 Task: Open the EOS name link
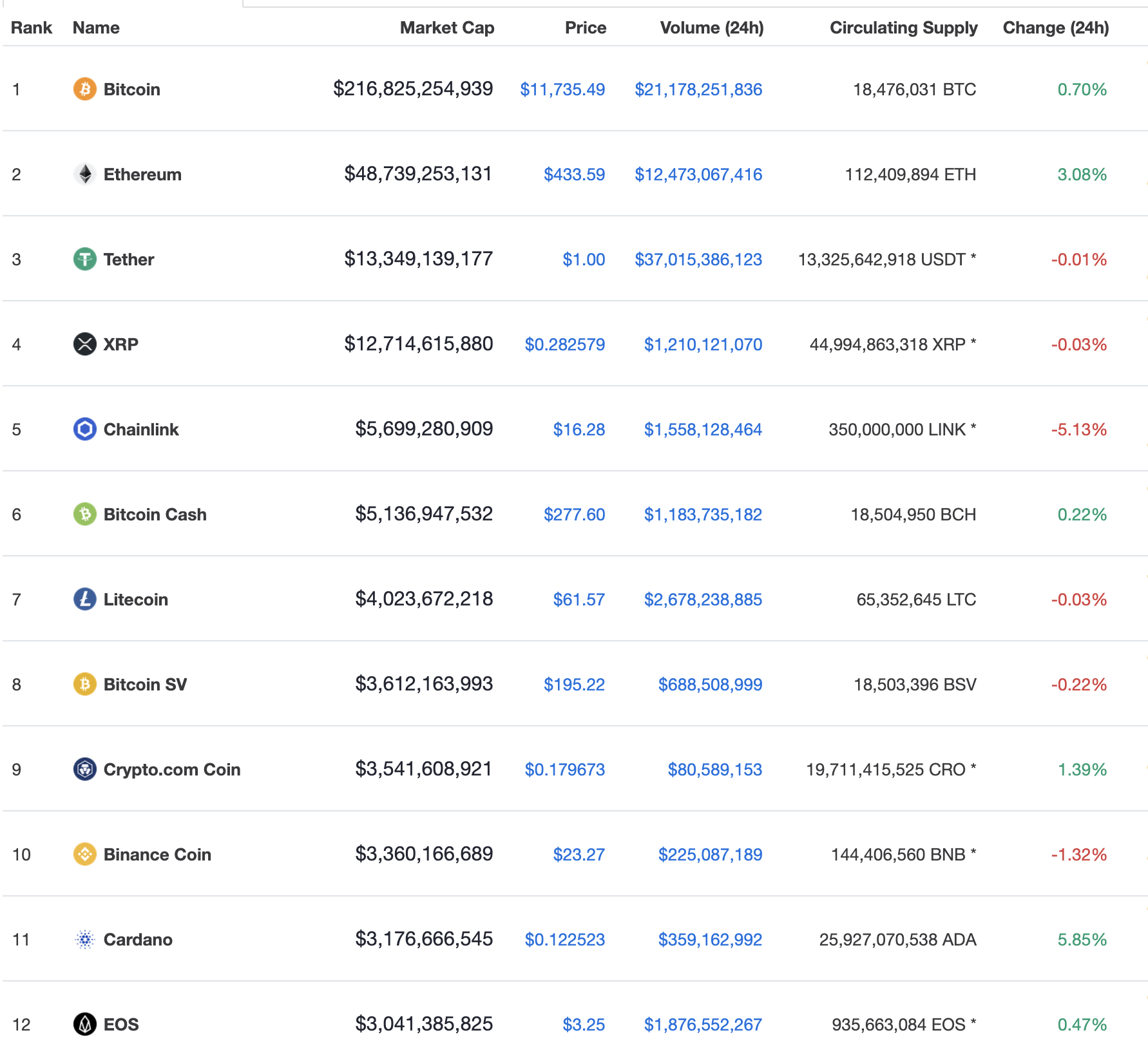(x=121, y=1024)
